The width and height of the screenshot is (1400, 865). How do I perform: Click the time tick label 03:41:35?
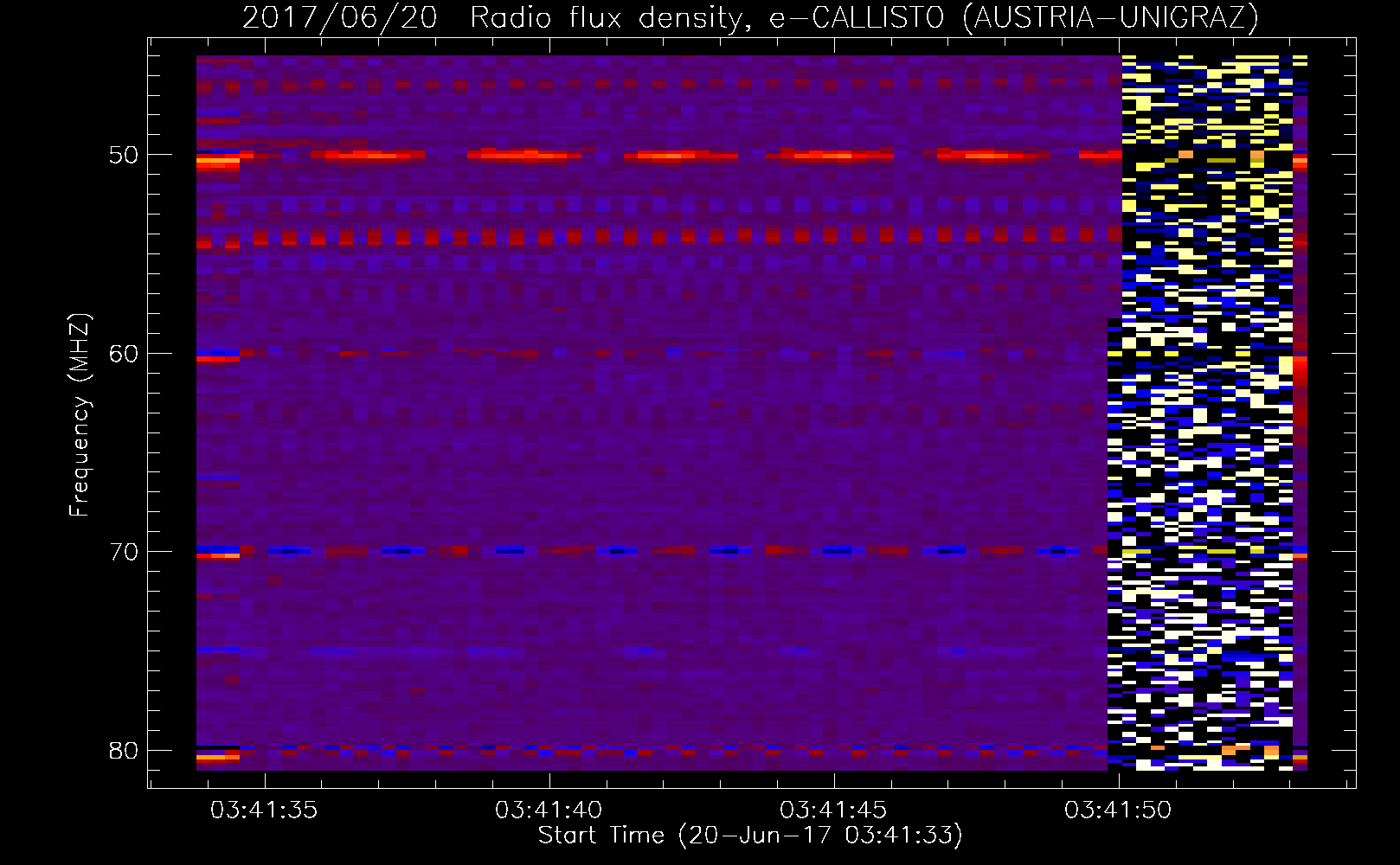[x=264, y=810]
